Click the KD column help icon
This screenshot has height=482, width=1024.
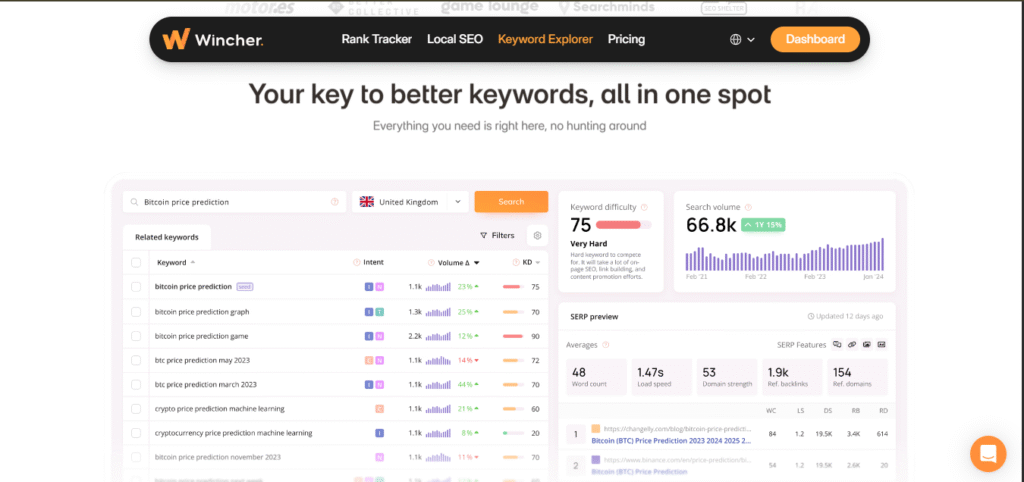click(x=516, y=263)
